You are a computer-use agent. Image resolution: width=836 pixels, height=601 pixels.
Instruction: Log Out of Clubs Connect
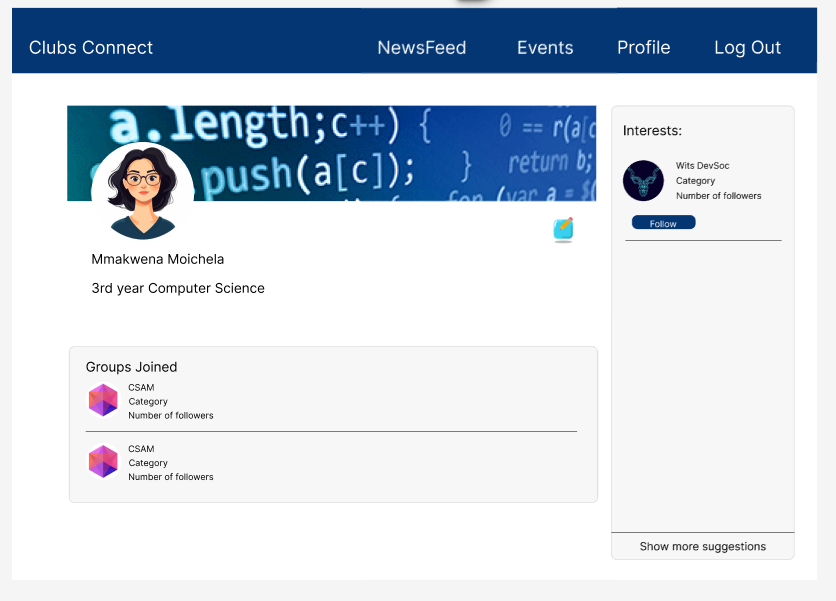(747, 47)
